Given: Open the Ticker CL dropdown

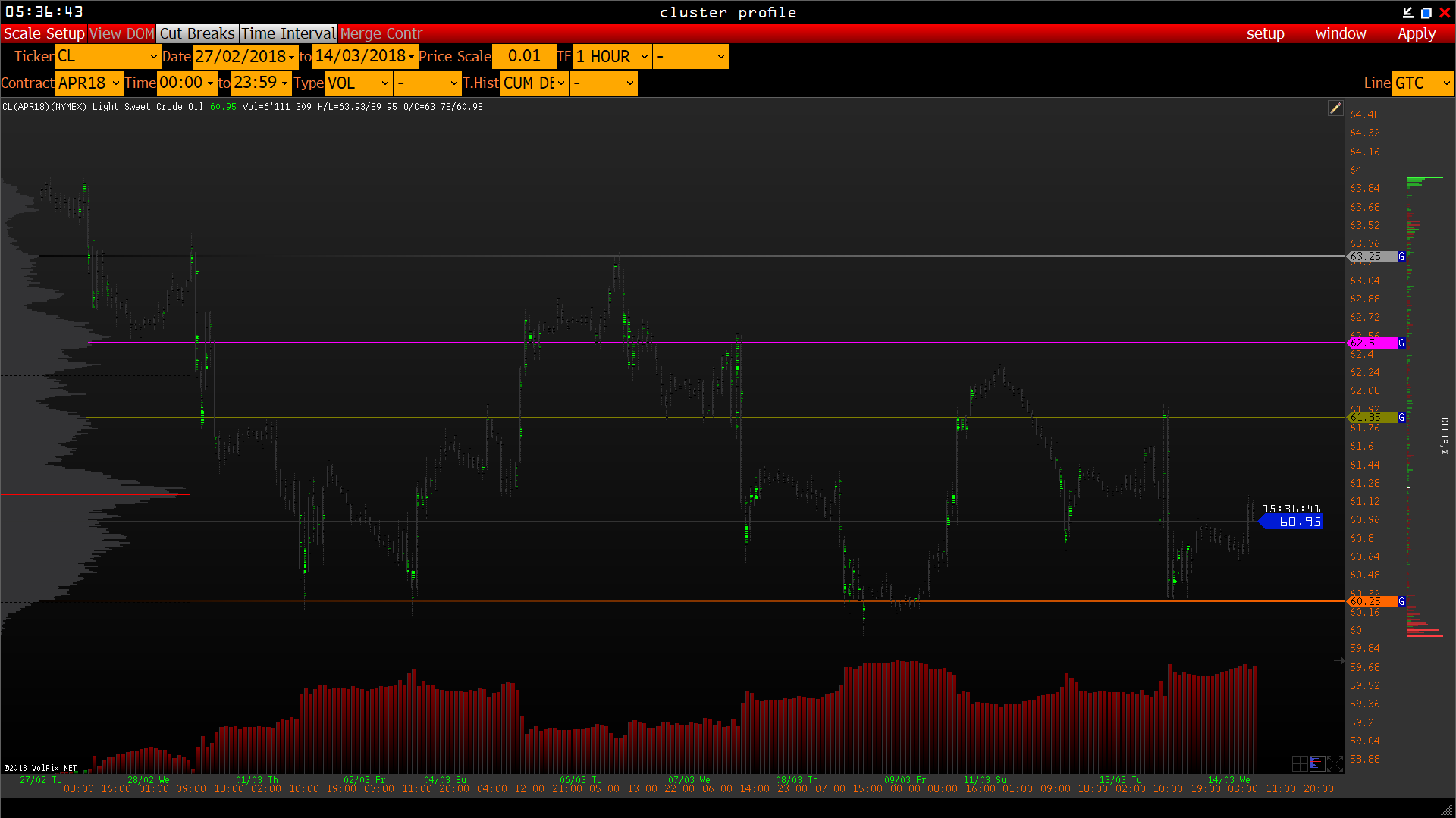Looking at the screenshot, I should click(108, 57).
